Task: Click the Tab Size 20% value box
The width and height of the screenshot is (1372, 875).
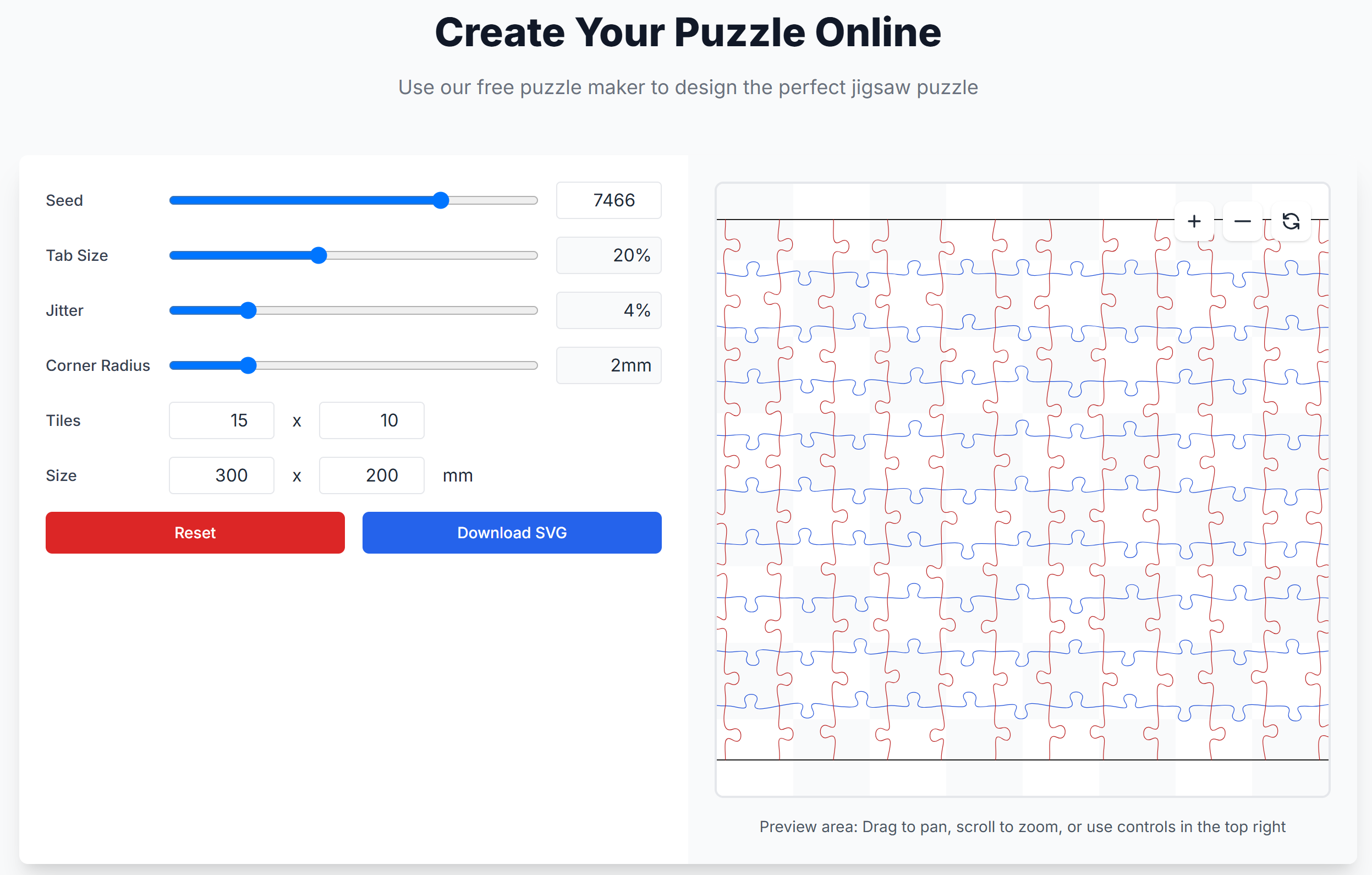Action: (x=608, y=255)
